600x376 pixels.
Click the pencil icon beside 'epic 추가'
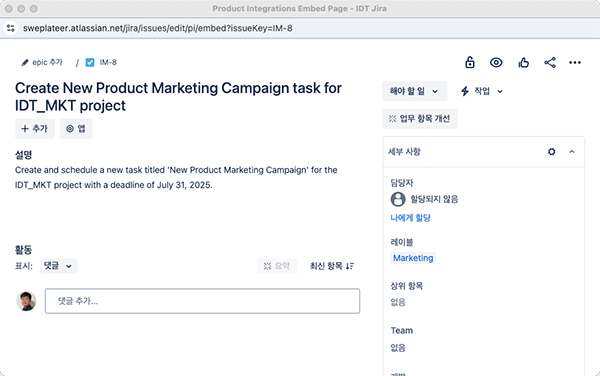click(25, 62)
